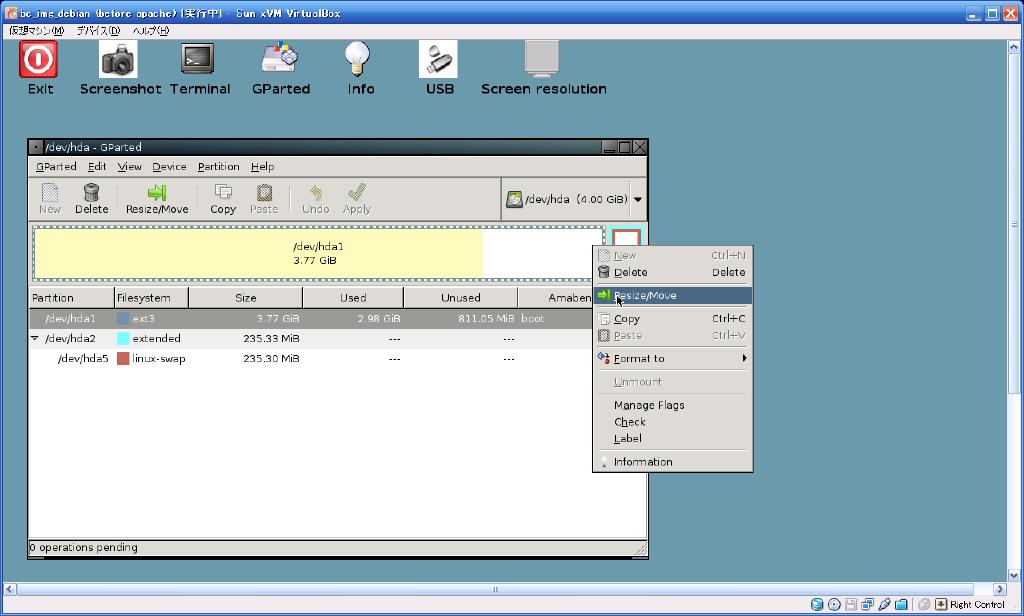Choose Check in context menu
This screenshot has width=1024, height=616.
pyautogui.click(x=673, y=422)
